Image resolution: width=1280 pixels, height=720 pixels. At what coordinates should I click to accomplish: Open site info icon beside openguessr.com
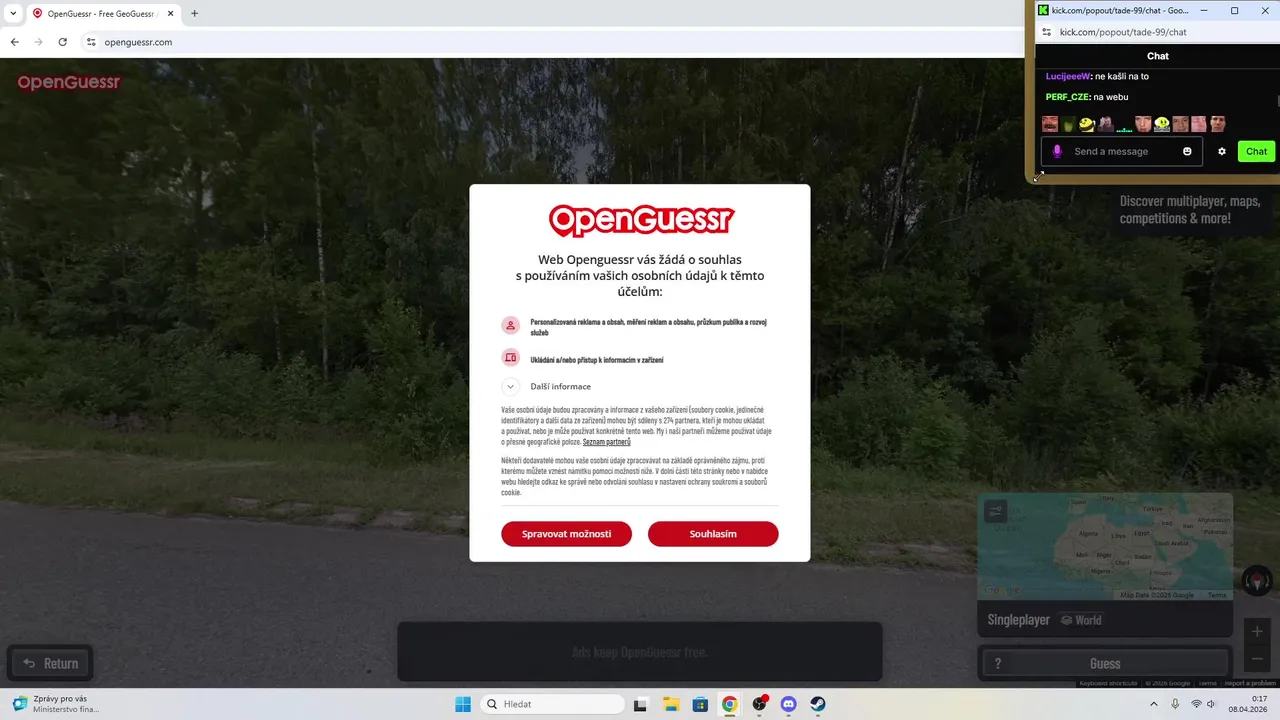91,42
